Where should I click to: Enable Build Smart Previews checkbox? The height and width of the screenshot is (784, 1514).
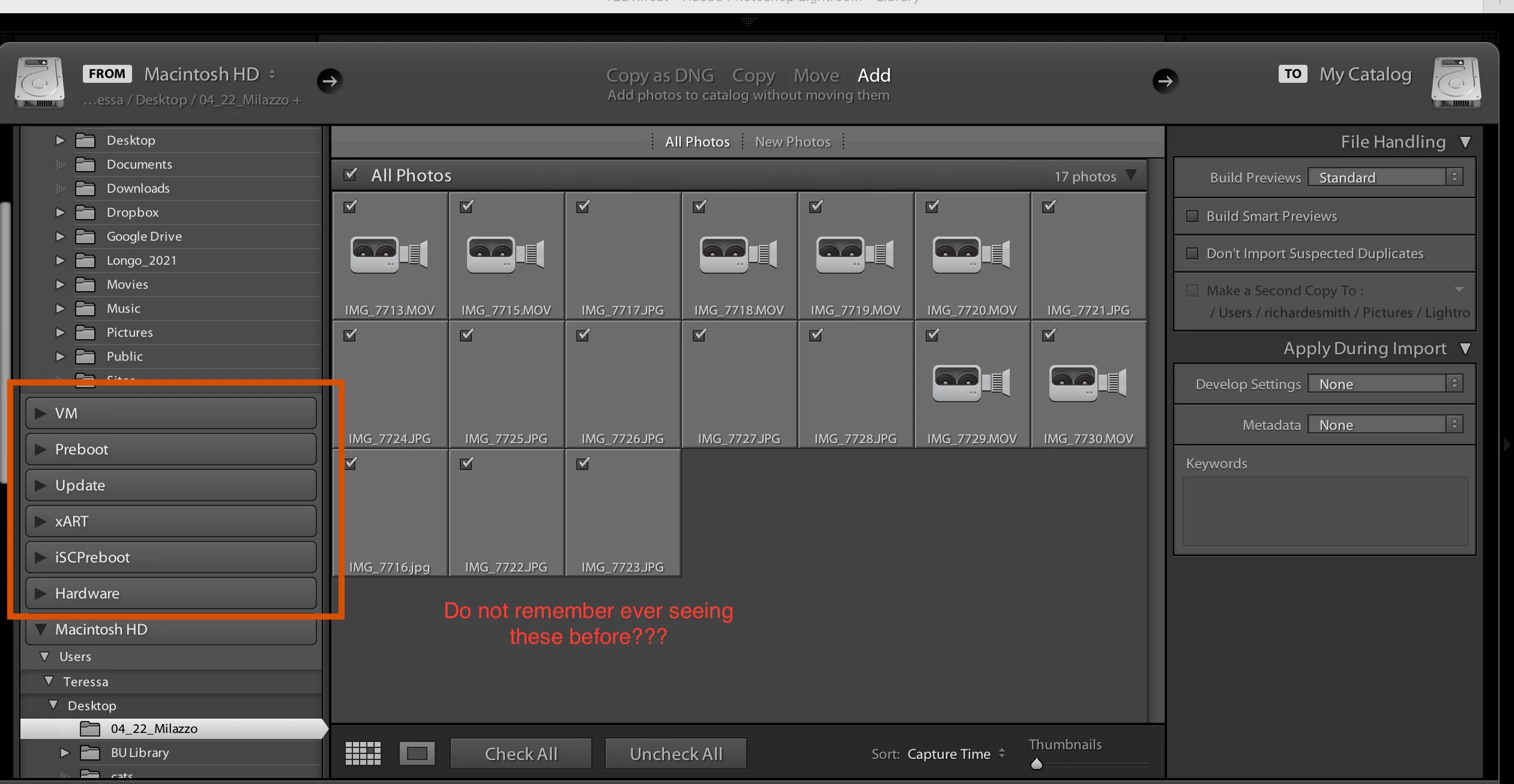click(x=1192, y=216)
